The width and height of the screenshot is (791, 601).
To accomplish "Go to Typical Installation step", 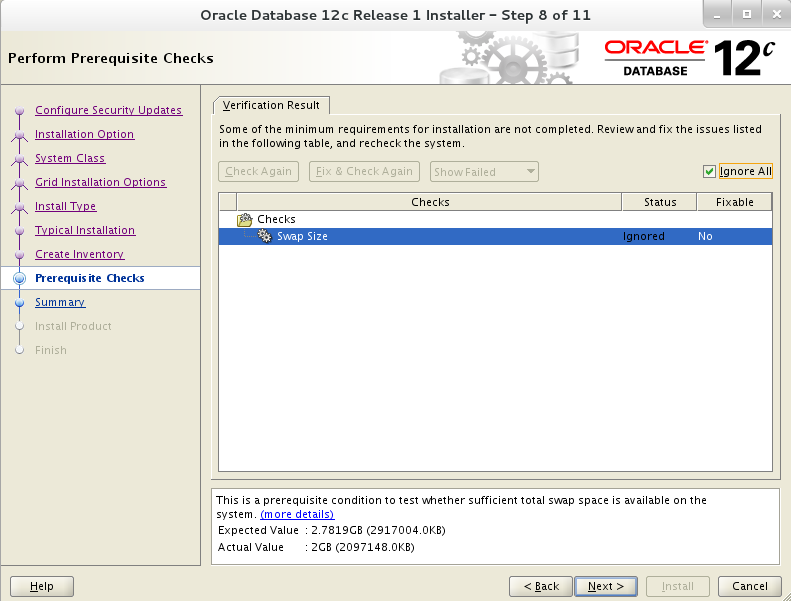I will tap(85, 230).
